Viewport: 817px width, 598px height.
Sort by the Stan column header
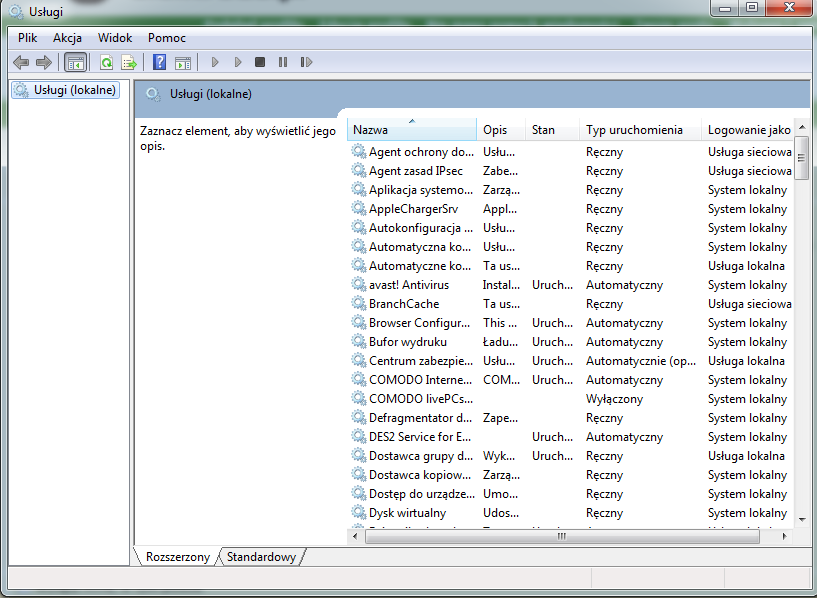[x=552, y=130]
